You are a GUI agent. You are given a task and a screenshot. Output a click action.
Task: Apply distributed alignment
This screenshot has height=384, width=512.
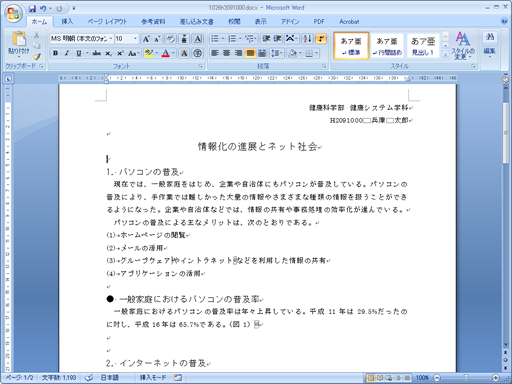[x=262, y=53]
